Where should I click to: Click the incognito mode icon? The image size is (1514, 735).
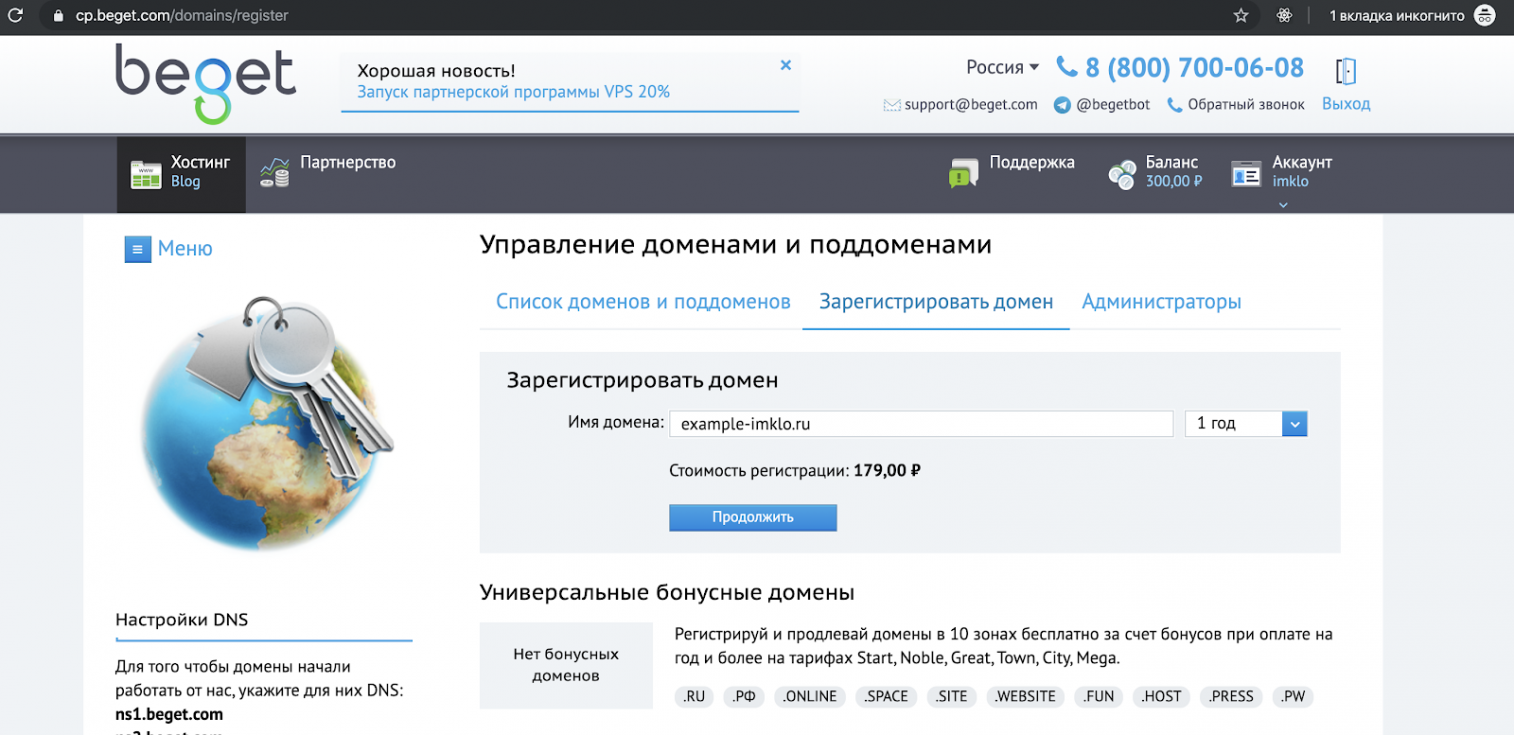click(x=1485, y=16)
